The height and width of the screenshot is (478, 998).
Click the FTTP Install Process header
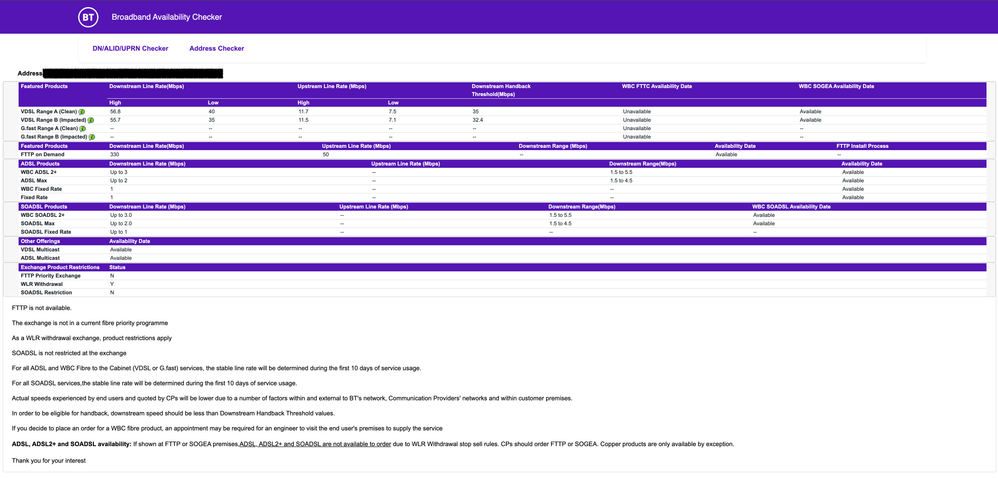coord(862,146)
